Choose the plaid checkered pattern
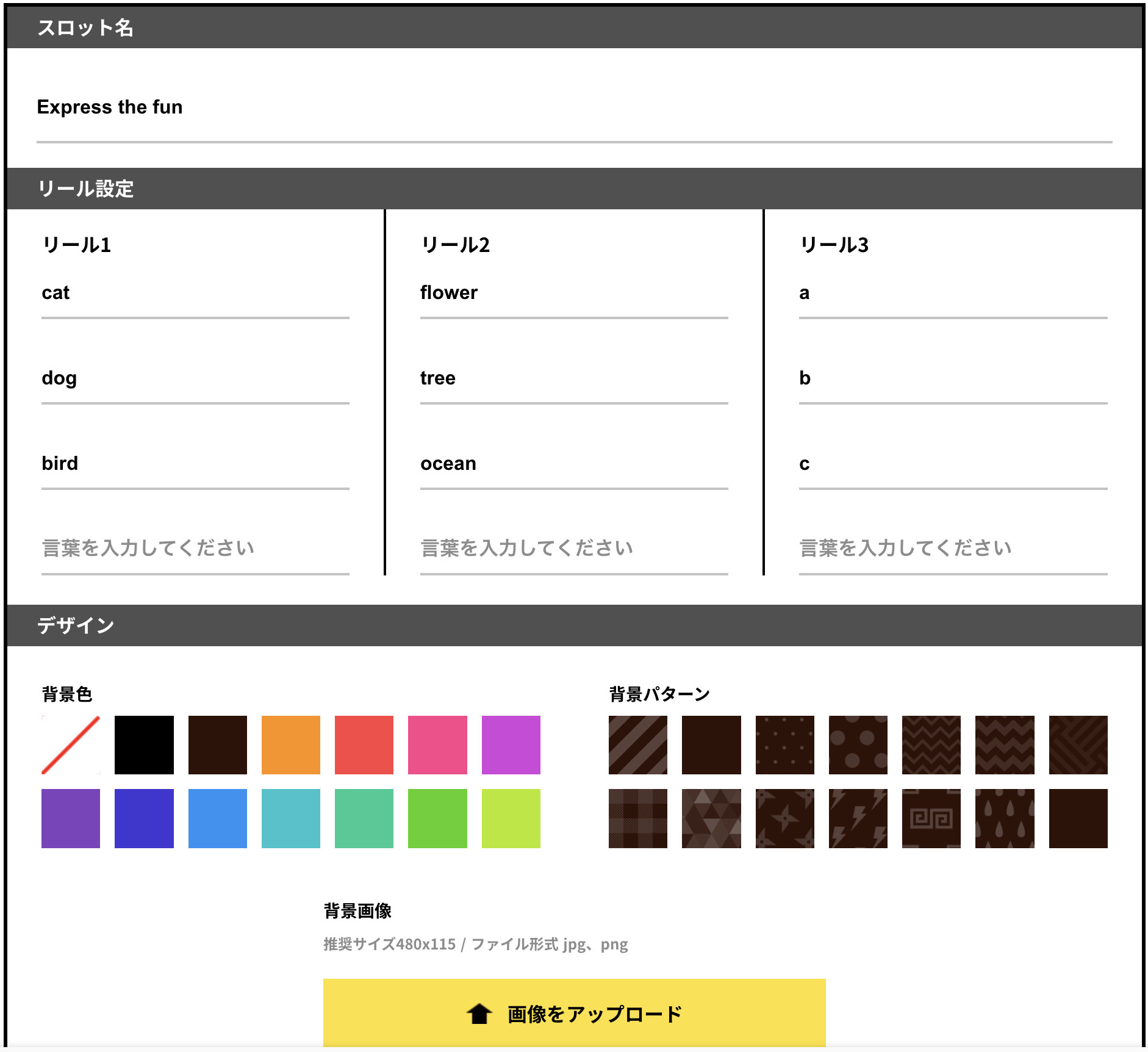 tap(637, 818)
